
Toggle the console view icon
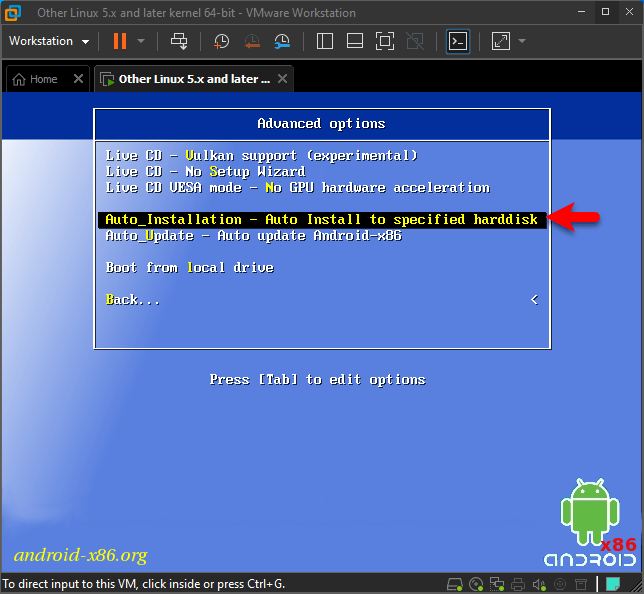tap(458, 41)
